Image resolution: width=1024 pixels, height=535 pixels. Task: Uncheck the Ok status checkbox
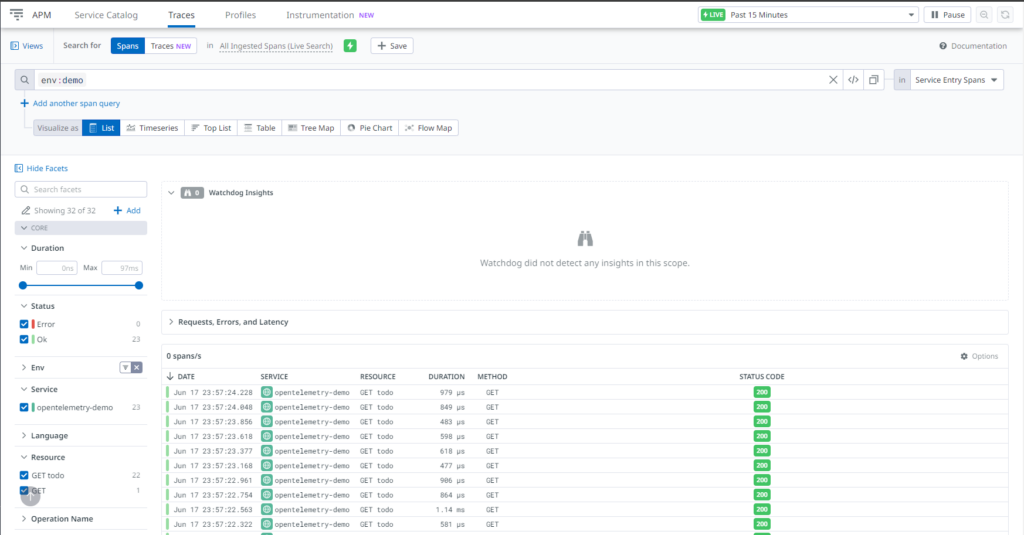coord(24,339)
